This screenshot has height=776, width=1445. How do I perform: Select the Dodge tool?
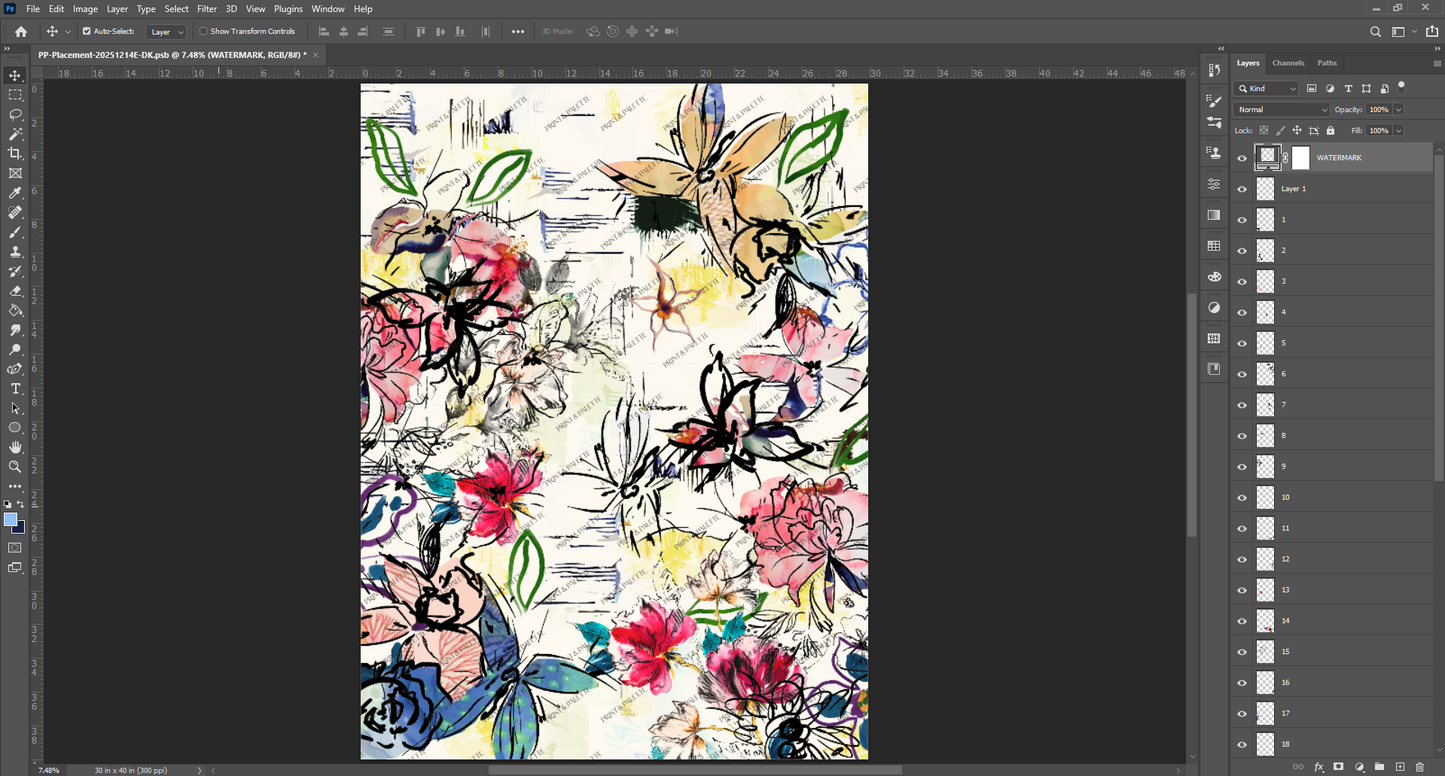[15, 349]
